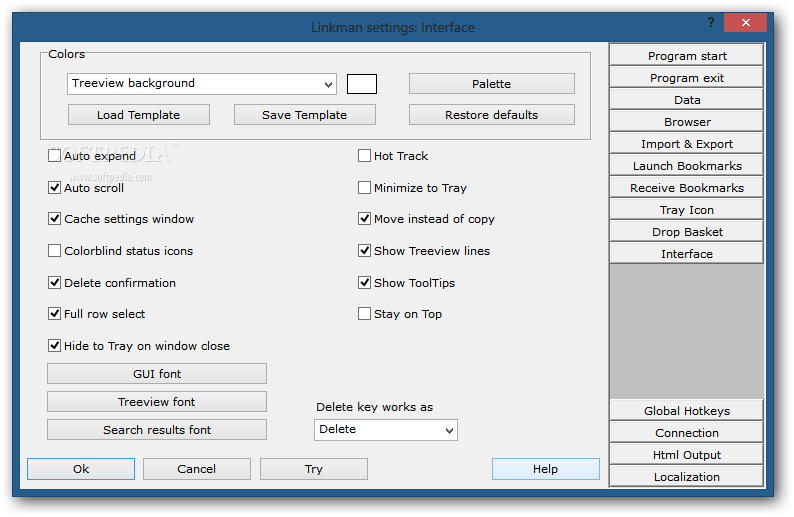Switch to the Program exit section

point(687,77)
